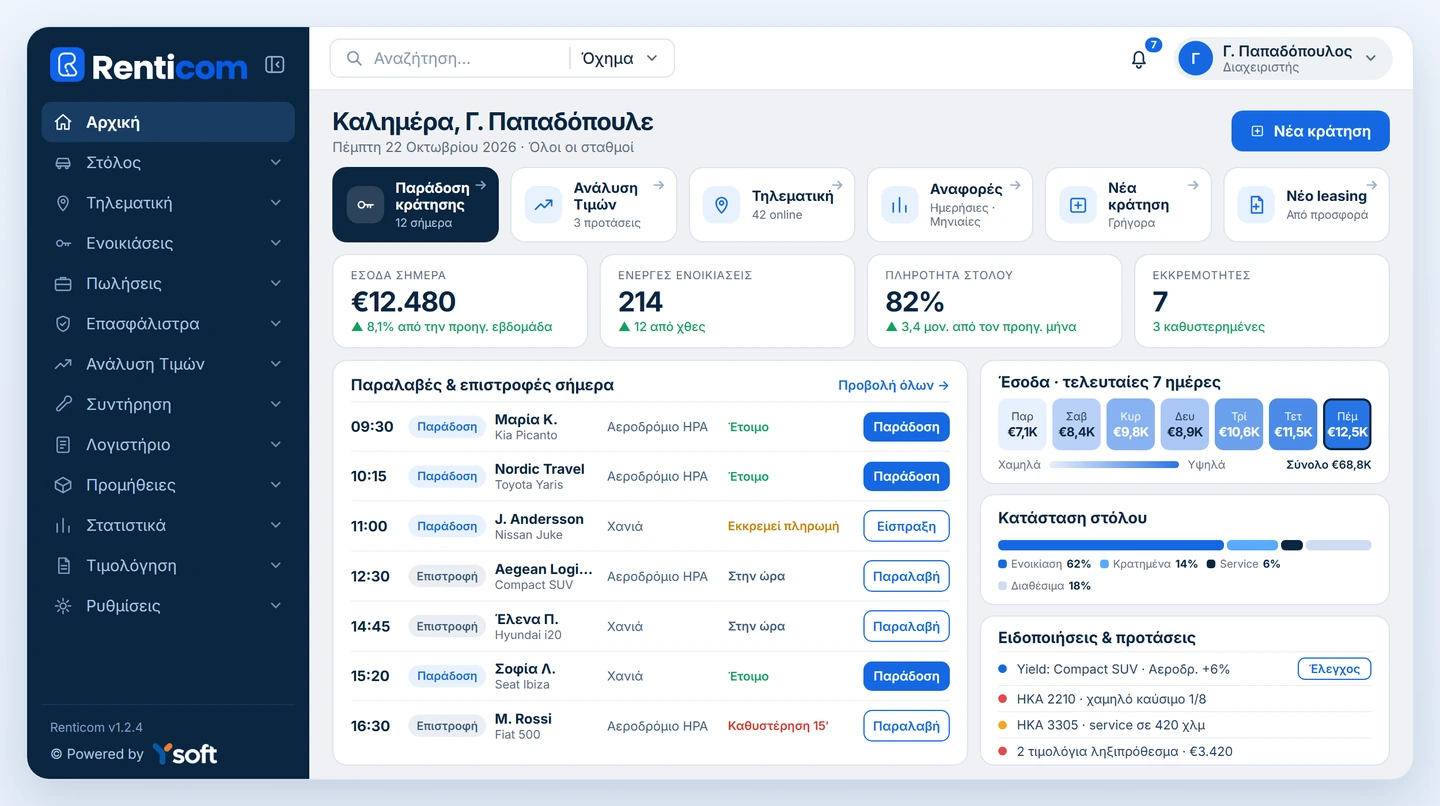Click the 2 τιμολόγια ληξιπρόθεσμα alert
Viewport: 1440px width, 806px height.
coord(1185,751)
